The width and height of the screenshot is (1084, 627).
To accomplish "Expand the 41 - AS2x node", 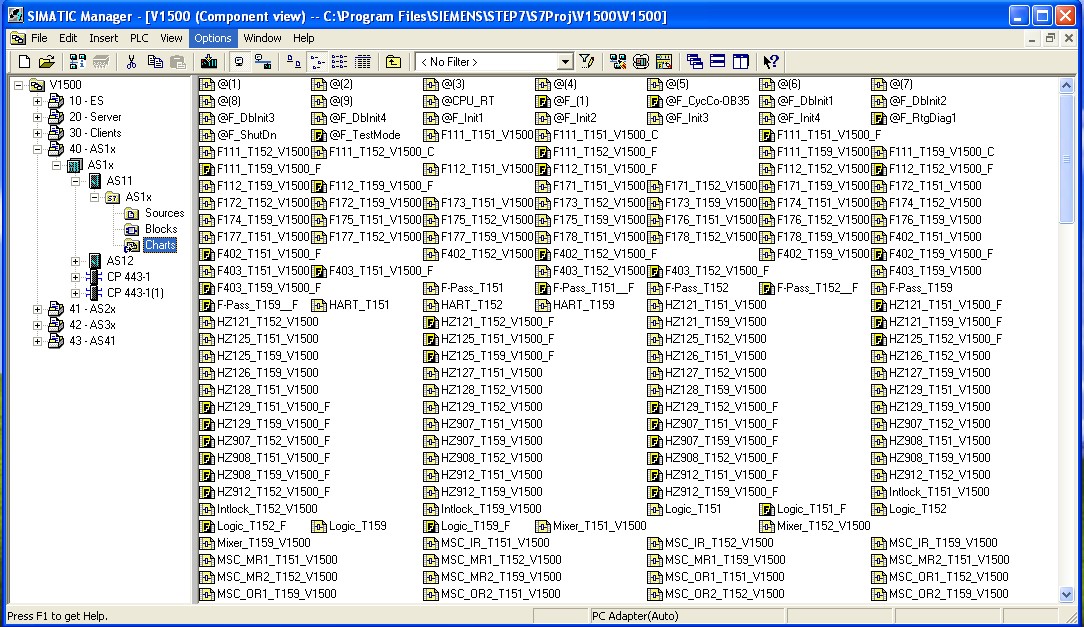I will (x=38, y=308).
